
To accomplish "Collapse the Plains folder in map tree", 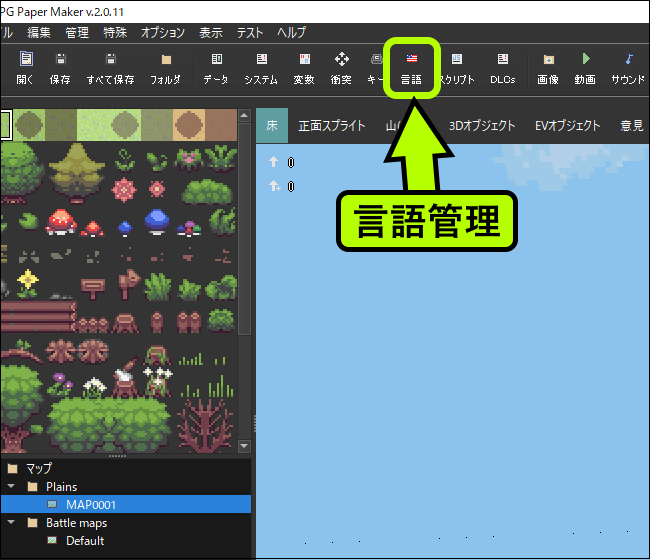I will coord(12,487).
